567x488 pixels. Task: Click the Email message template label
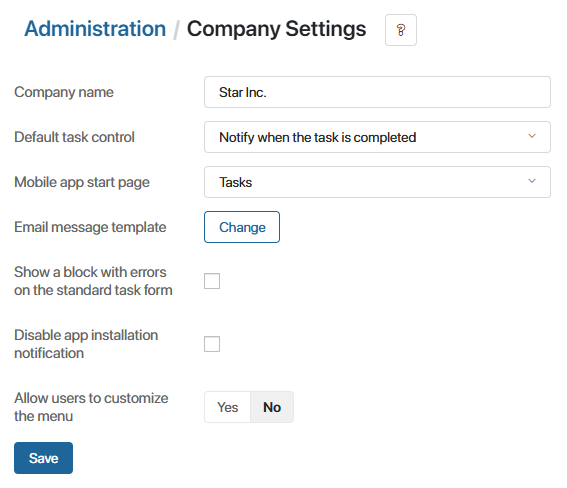click(x=90, y=227)
